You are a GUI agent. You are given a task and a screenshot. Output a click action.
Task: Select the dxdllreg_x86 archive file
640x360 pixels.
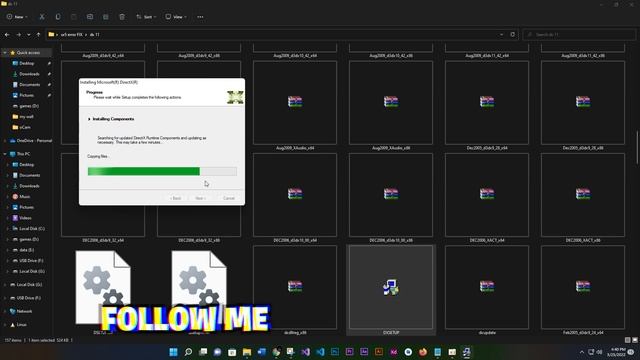(x=295, y=291)
